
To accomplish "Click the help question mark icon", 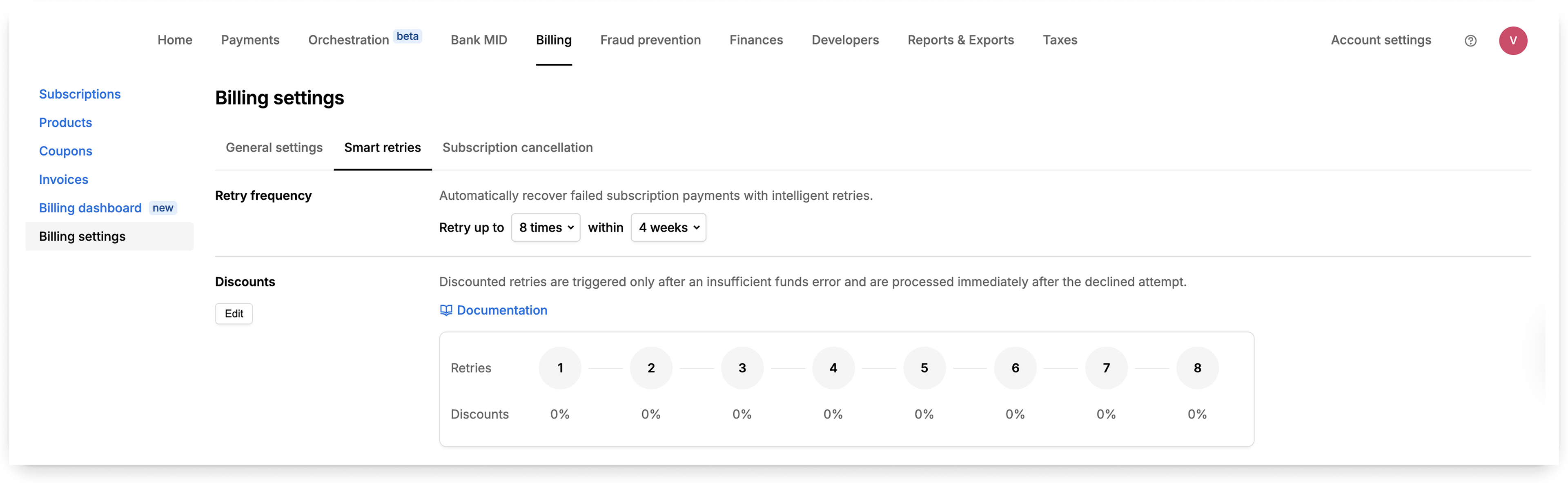I will [1471, 40].
